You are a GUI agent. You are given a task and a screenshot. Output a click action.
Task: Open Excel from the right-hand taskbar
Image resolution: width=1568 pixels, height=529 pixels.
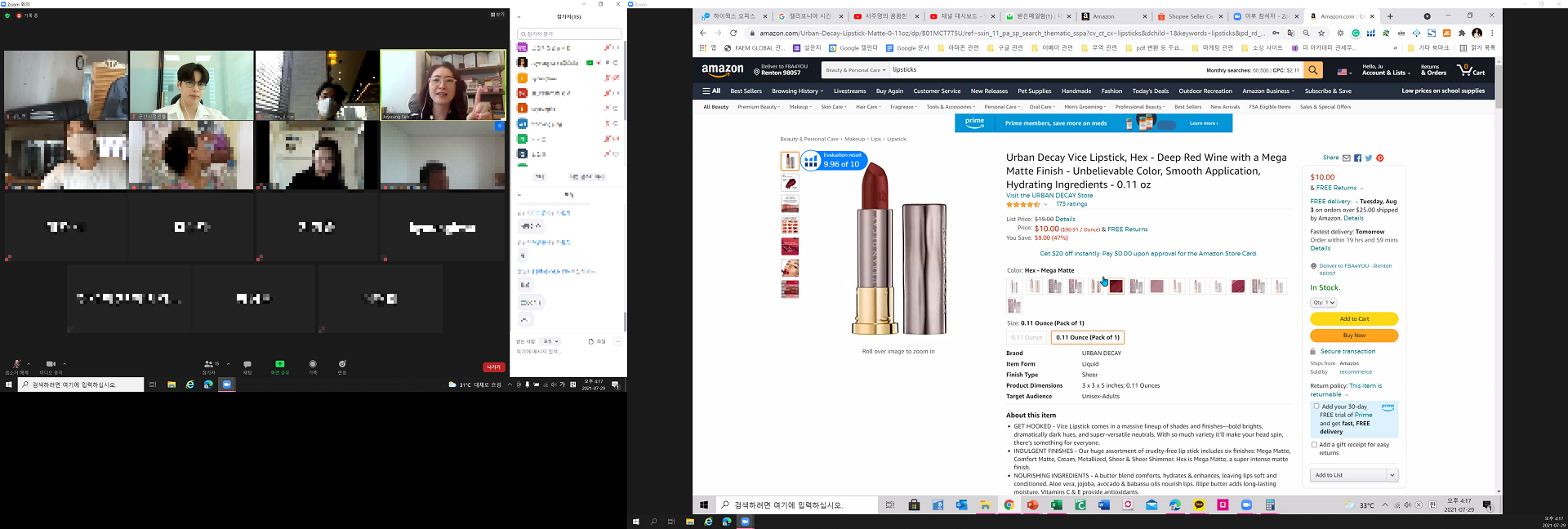pos(1057,505)
